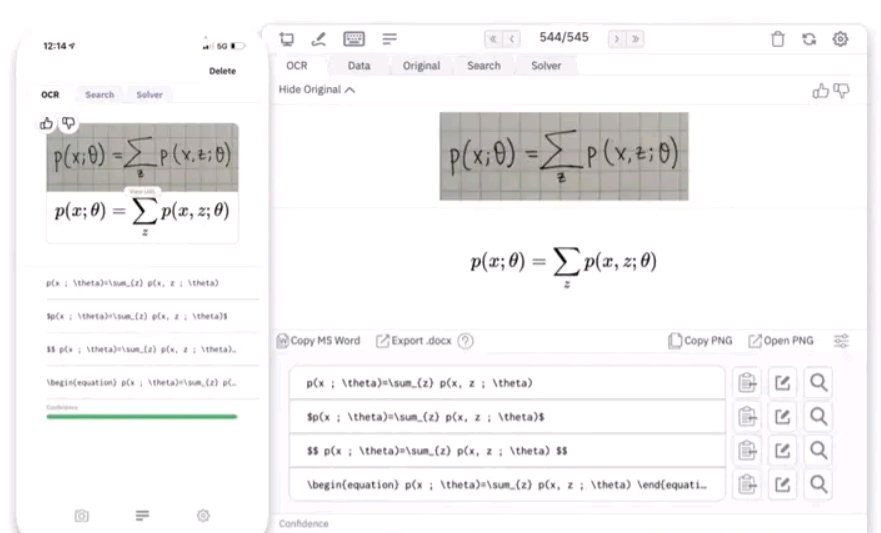The width and height of the screenshot is (881, 533).
Task: Go to next snip arrow
Action: point(617,39)
